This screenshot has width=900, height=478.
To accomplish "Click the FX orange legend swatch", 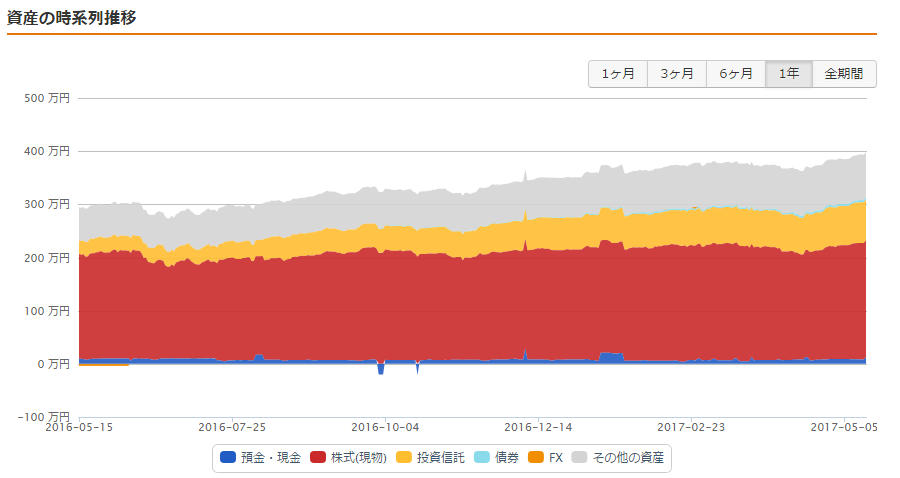I will [536, 457].
